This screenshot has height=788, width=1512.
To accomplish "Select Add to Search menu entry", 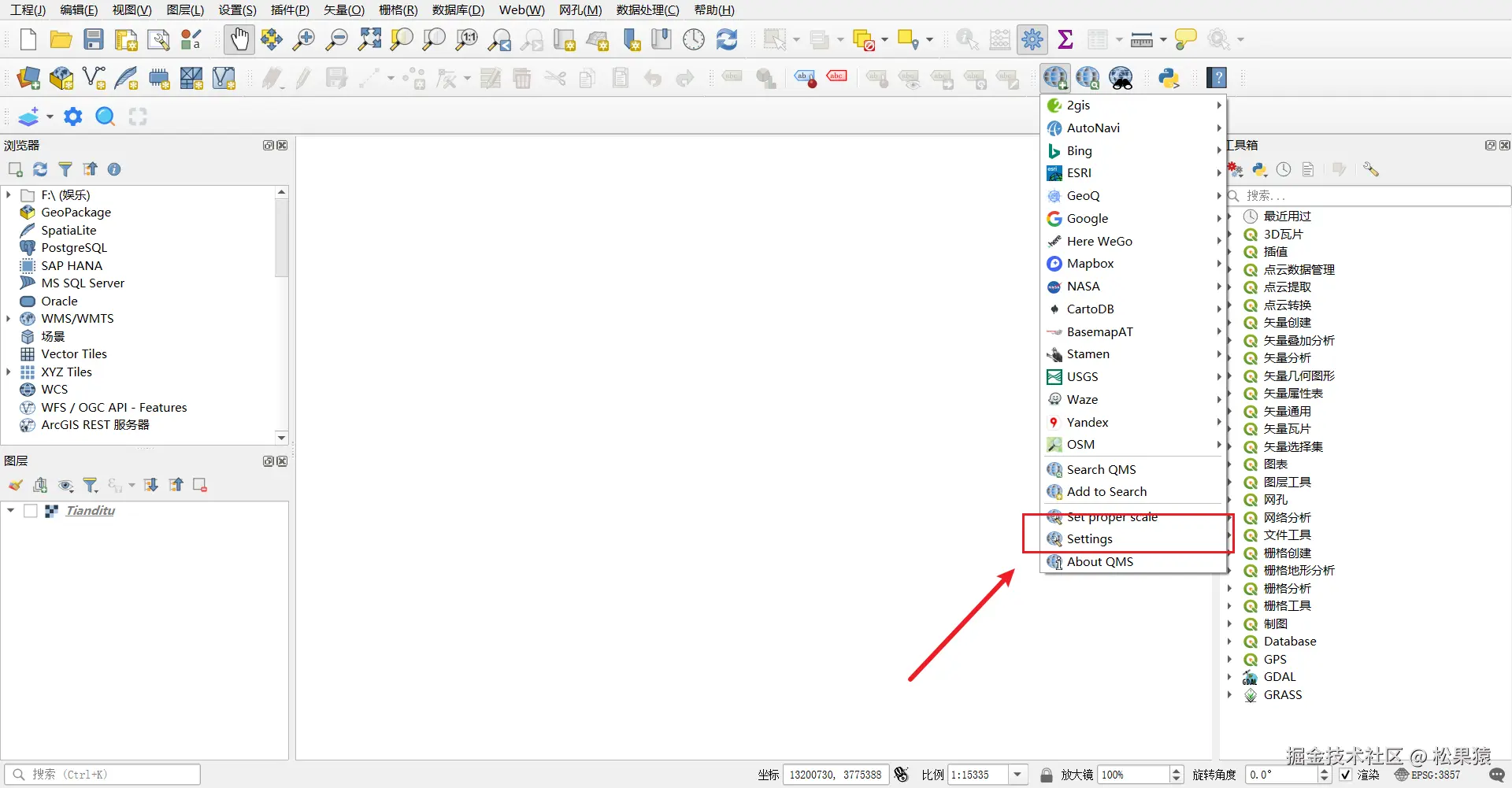I will click(x=1134, y=492).
